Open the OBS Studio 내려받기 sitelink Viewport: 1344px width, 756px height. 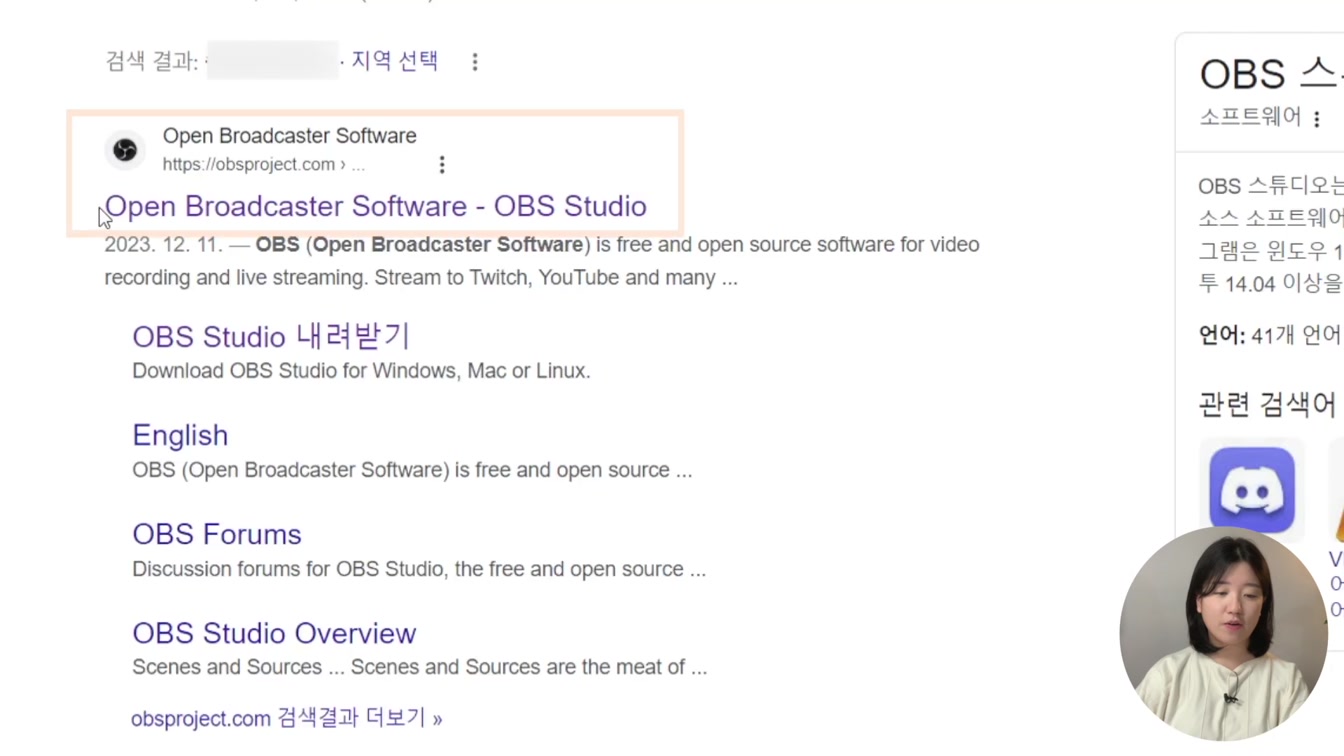271,336
